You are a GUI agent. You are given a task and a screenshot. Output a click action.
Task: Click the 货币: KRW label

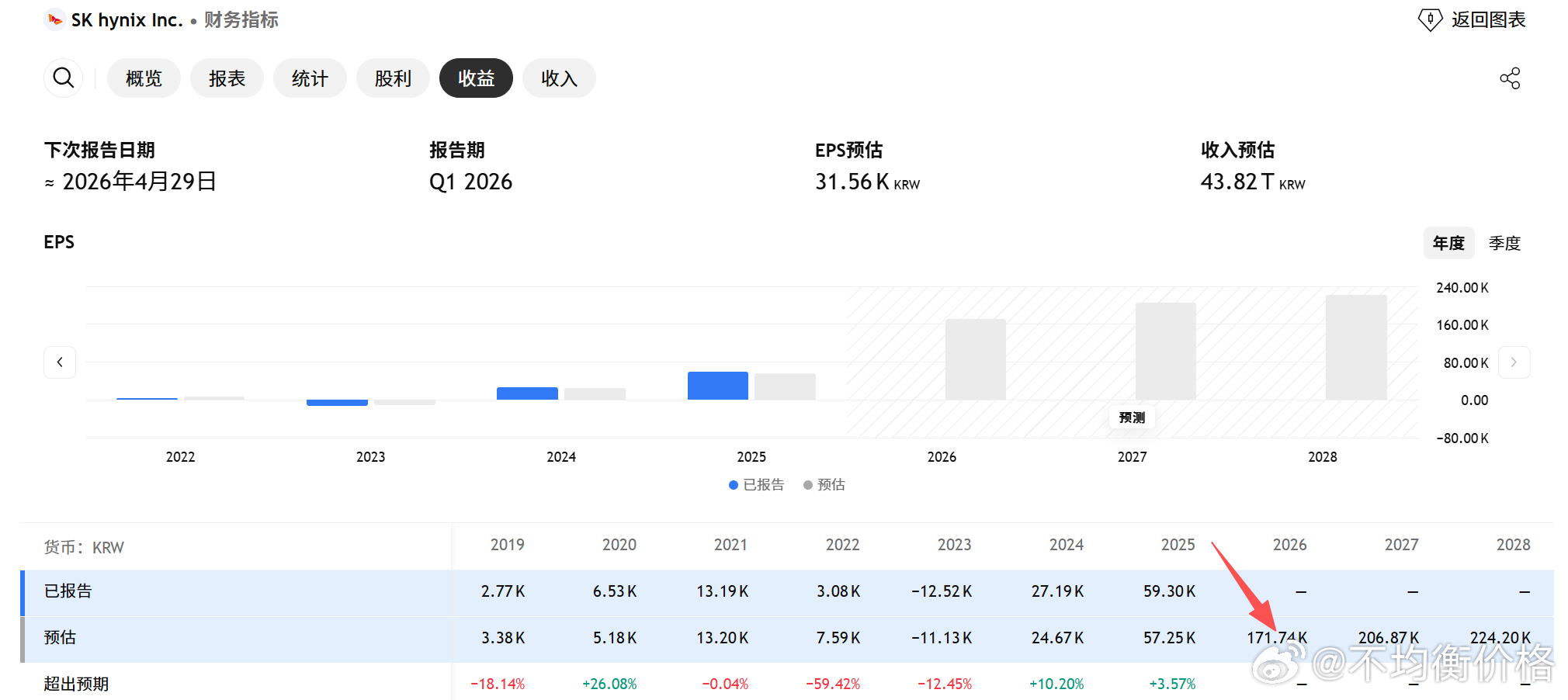84,547
